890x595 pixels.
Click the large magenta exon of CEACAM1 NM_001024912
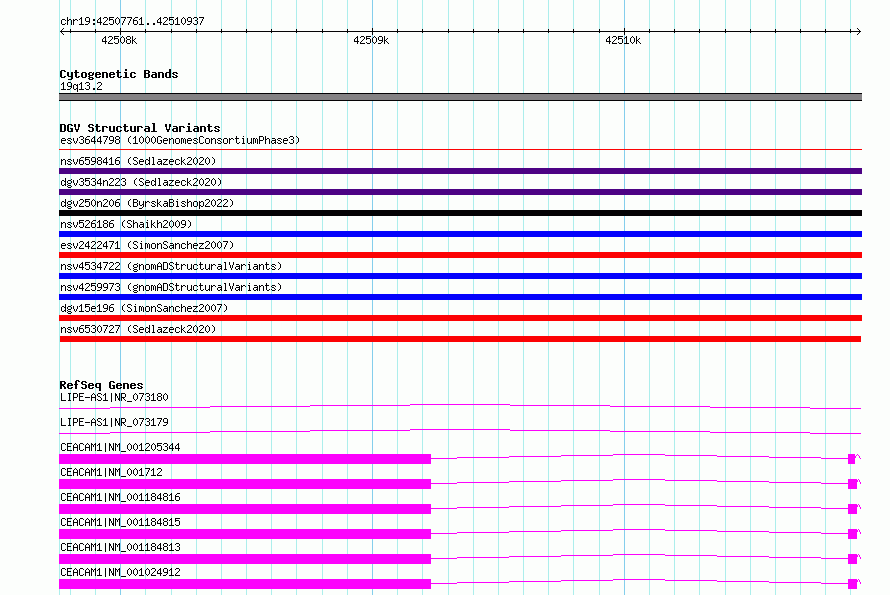coord(245,584)
